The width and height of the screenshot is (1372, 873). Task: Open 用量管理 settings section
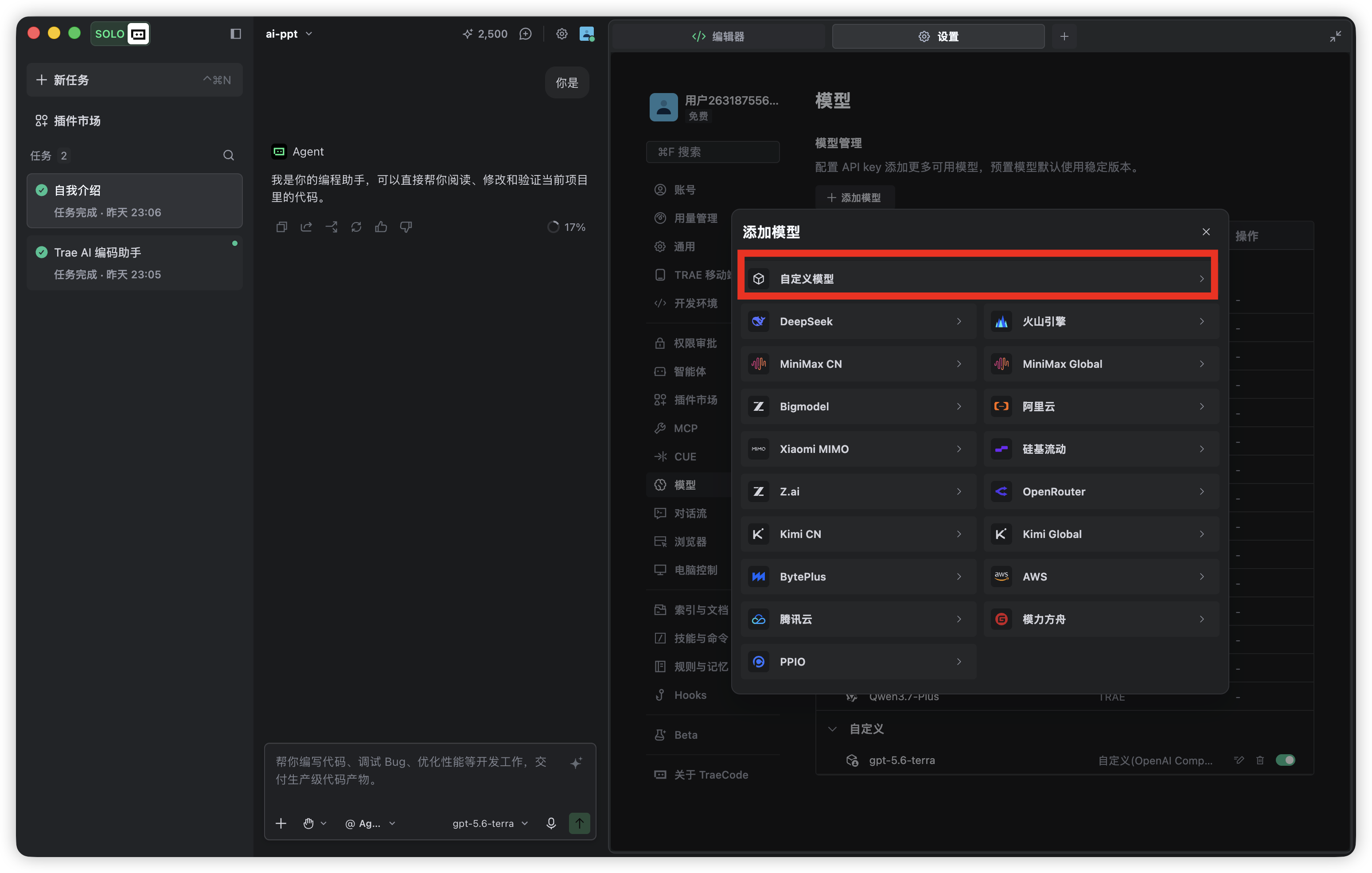click(x=686, y=218)
